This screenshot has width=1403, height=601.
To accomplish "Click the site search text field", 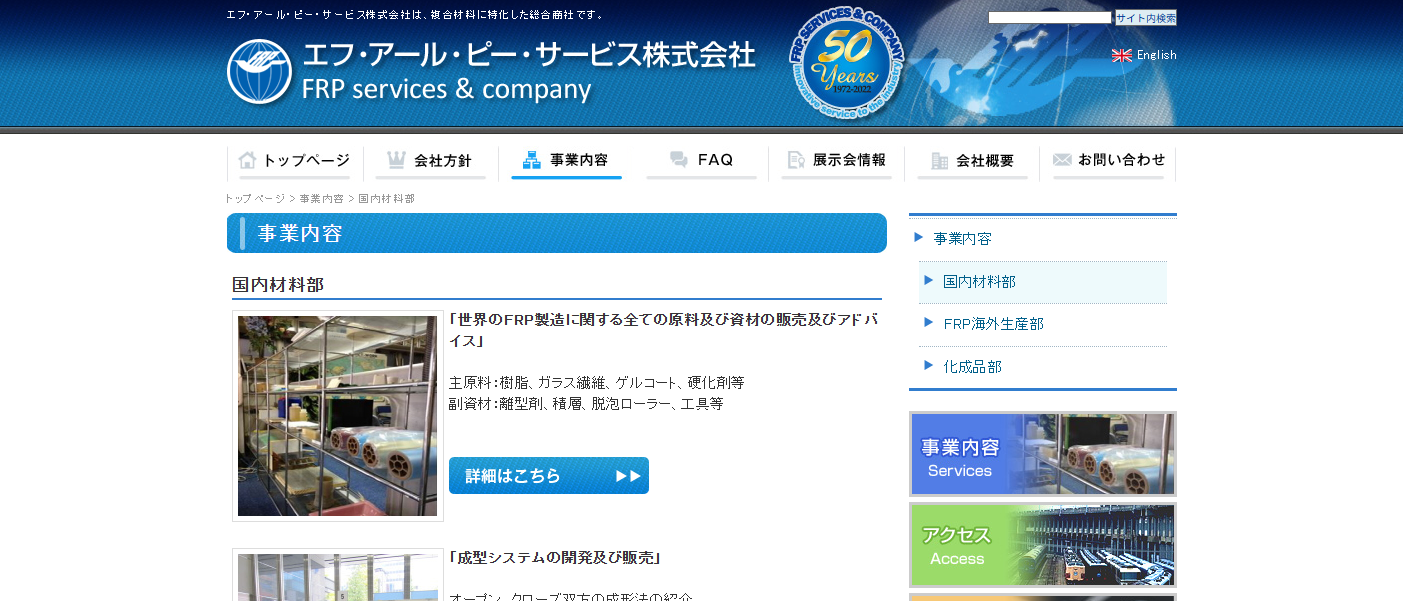I will click(x=1050, y=17).
